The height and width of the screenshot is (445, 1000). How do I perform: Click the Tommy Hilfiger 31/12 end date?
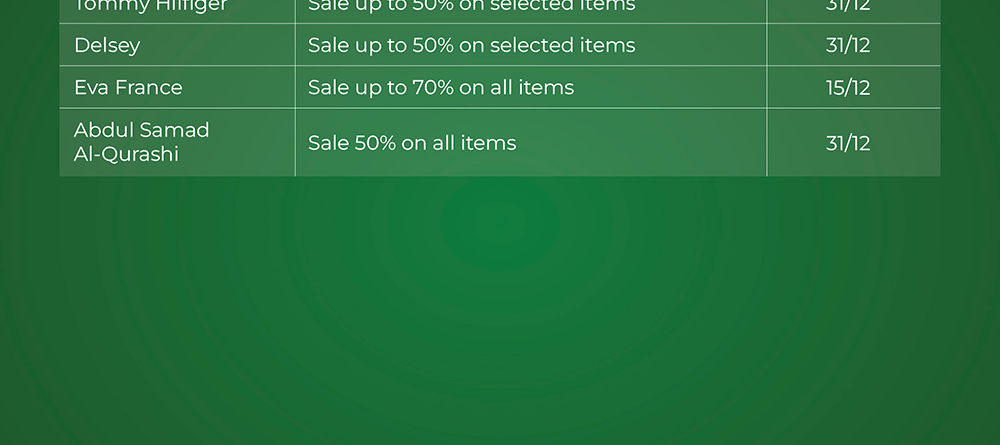pyautogui.click(x=848, y=6)
